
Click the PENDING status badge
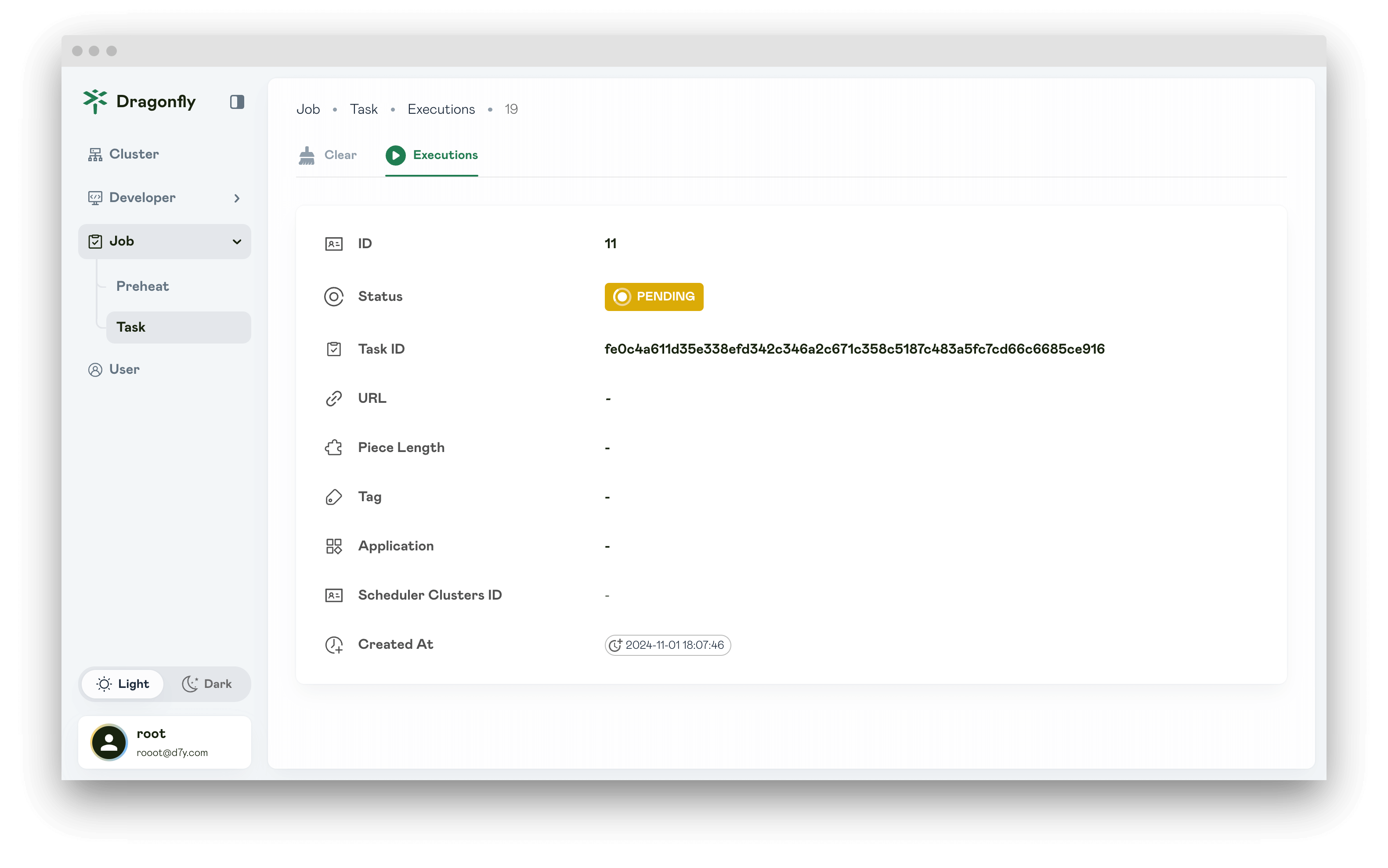pos(654,297)
